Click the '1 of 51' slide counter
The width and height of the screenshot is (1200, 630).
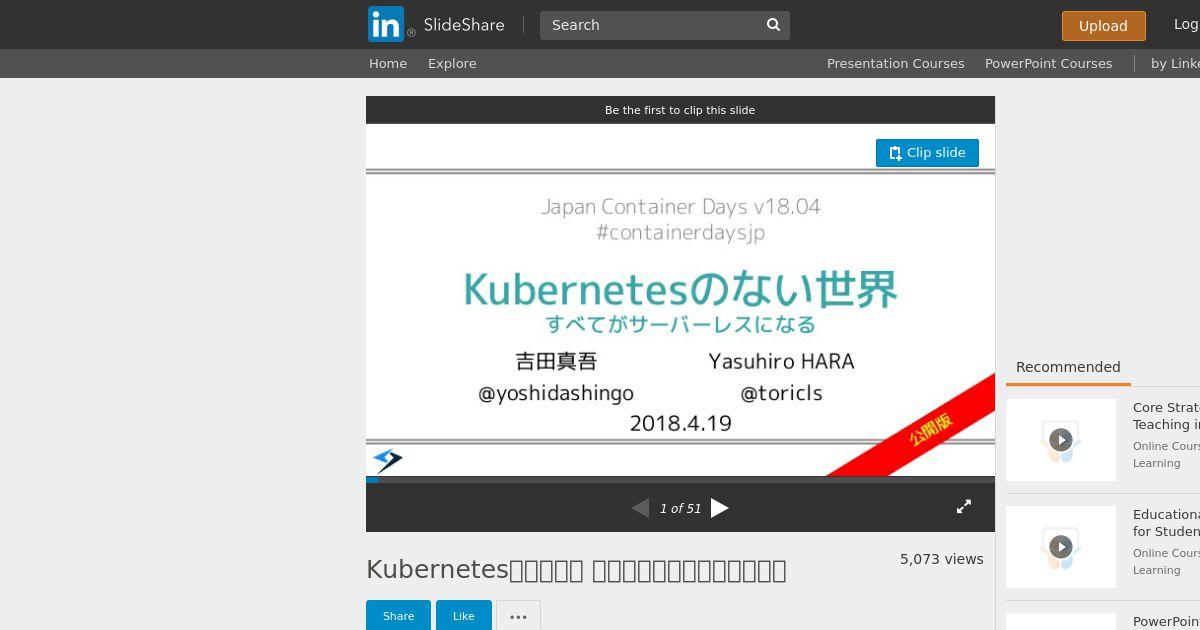[680, 509]
